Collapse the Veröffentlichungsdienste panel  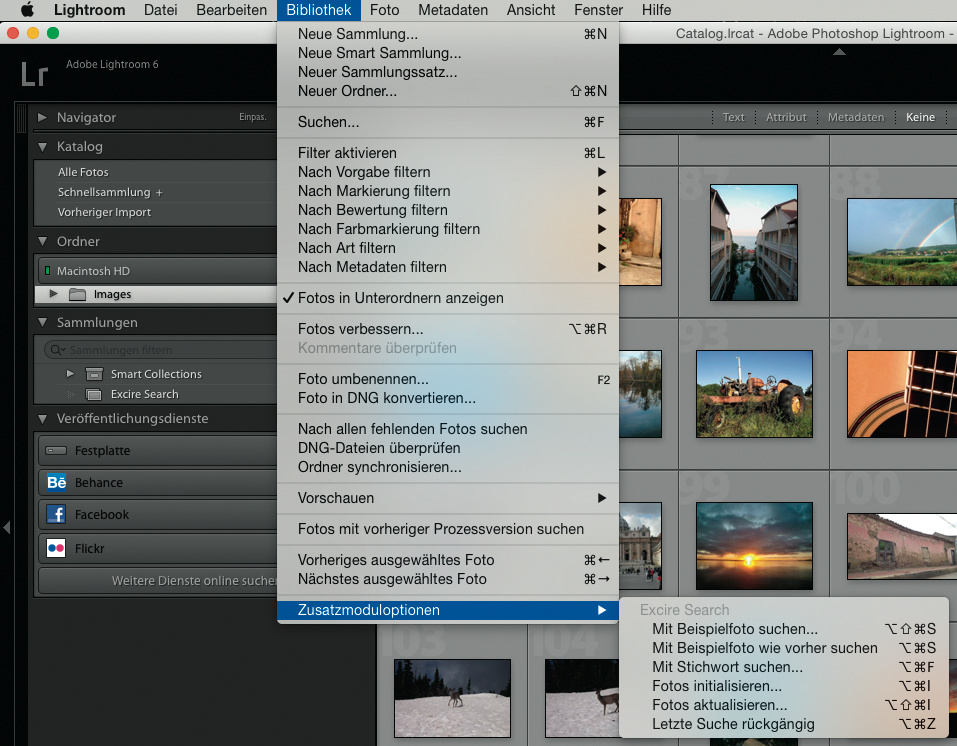pyautogui.click(x=42, y=419)
